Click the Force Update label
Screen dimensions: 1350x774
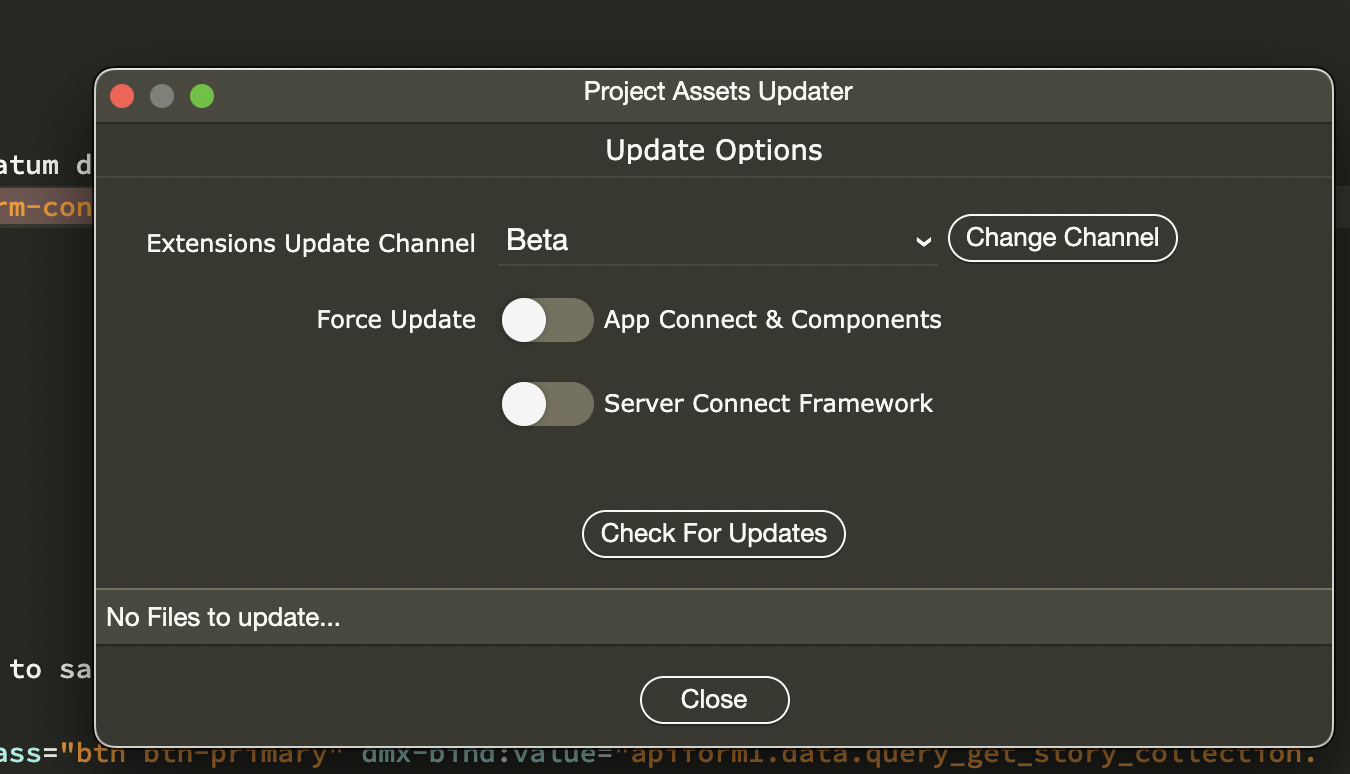pyautogui.click(x=396, y=320)
